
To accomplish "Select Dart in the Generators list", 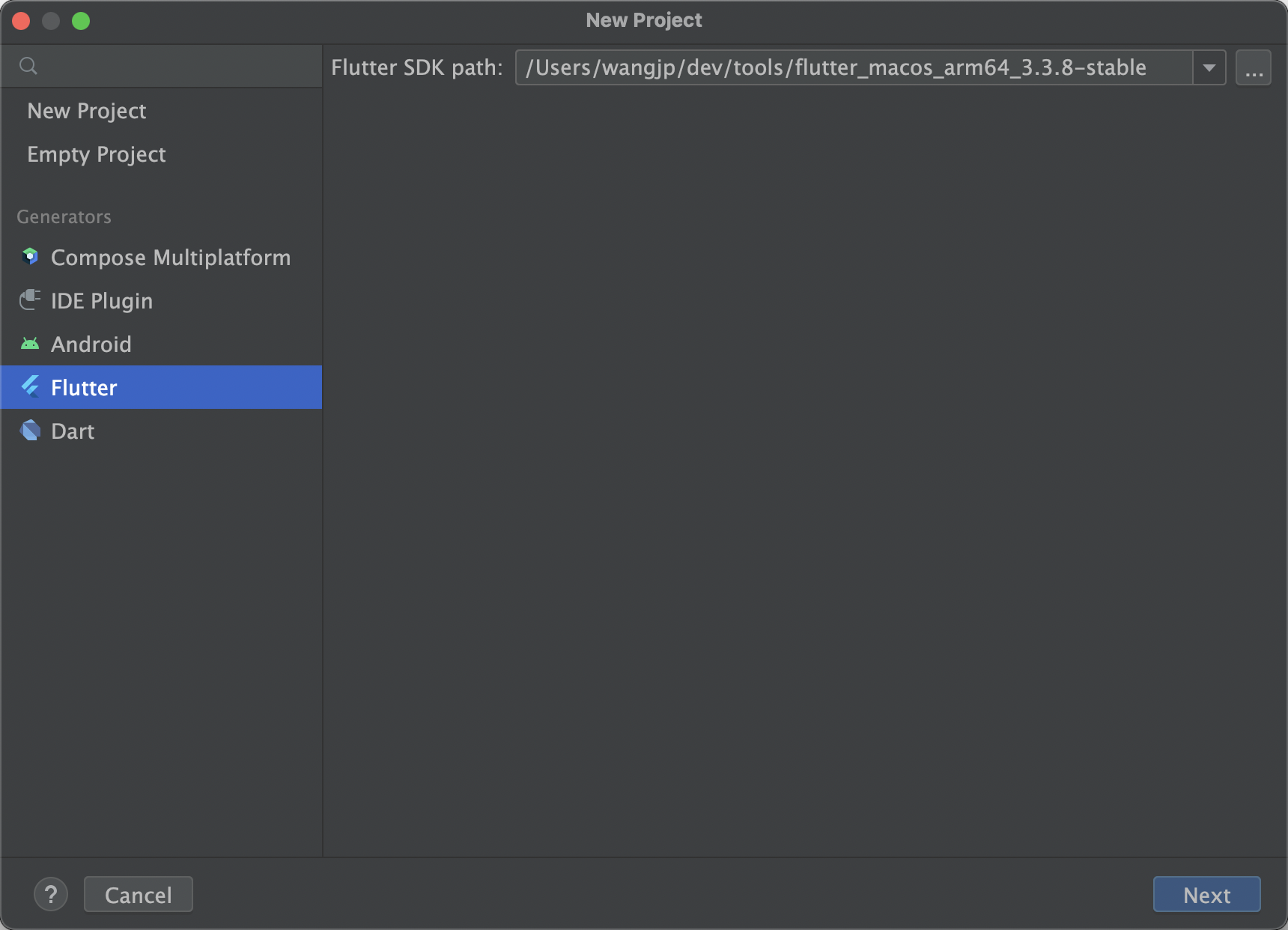I will pos(73,431).
